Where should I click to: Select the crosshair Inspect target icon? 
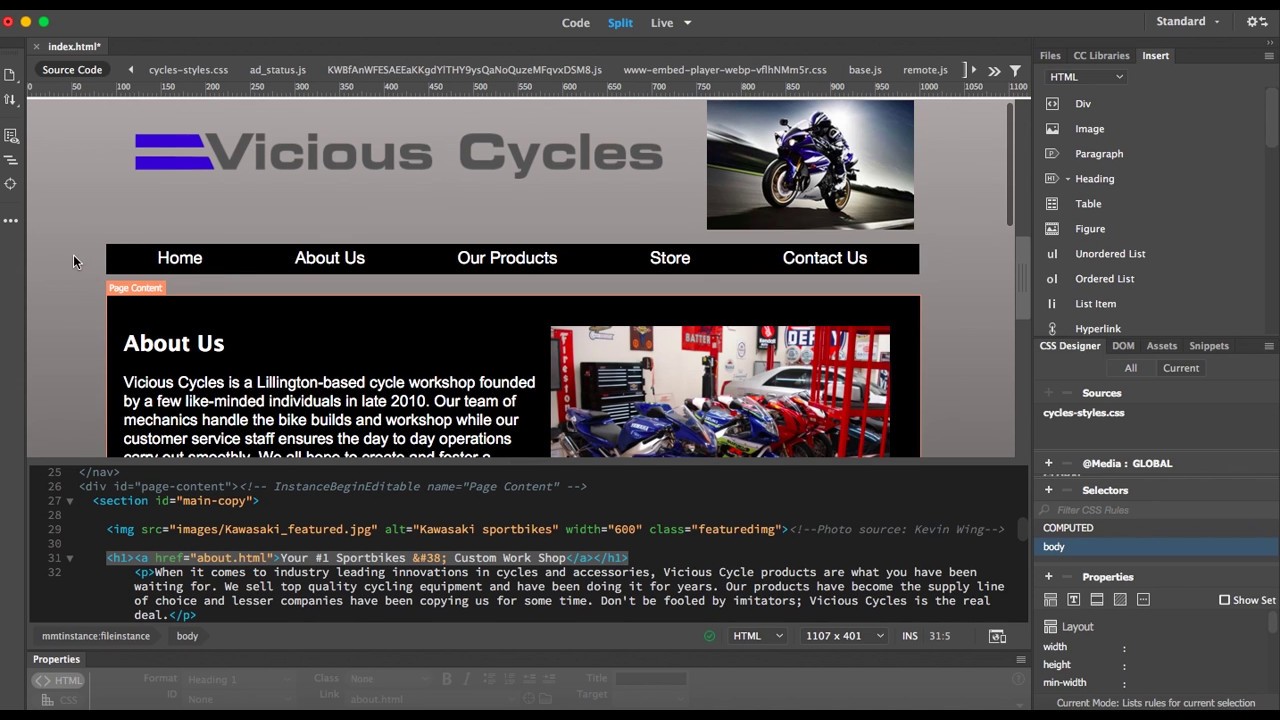[x=11, y=184]
